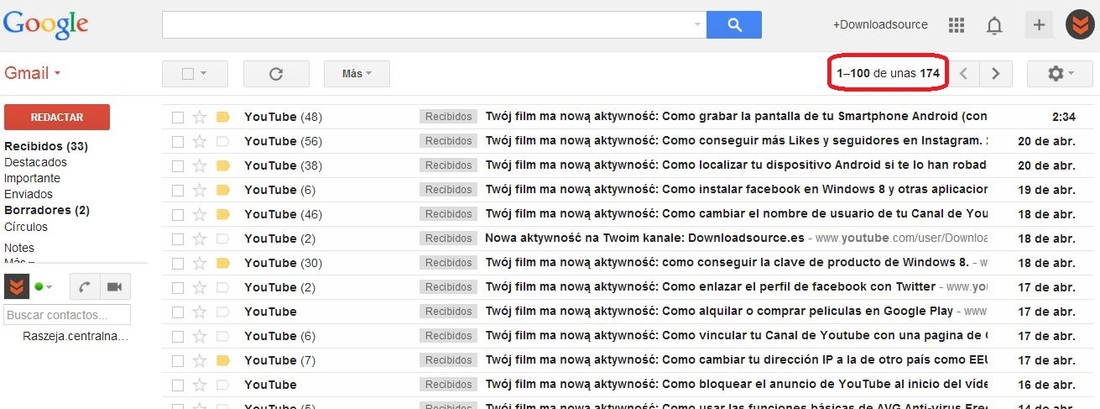Open the Google apps grid

tap(956, 25)
